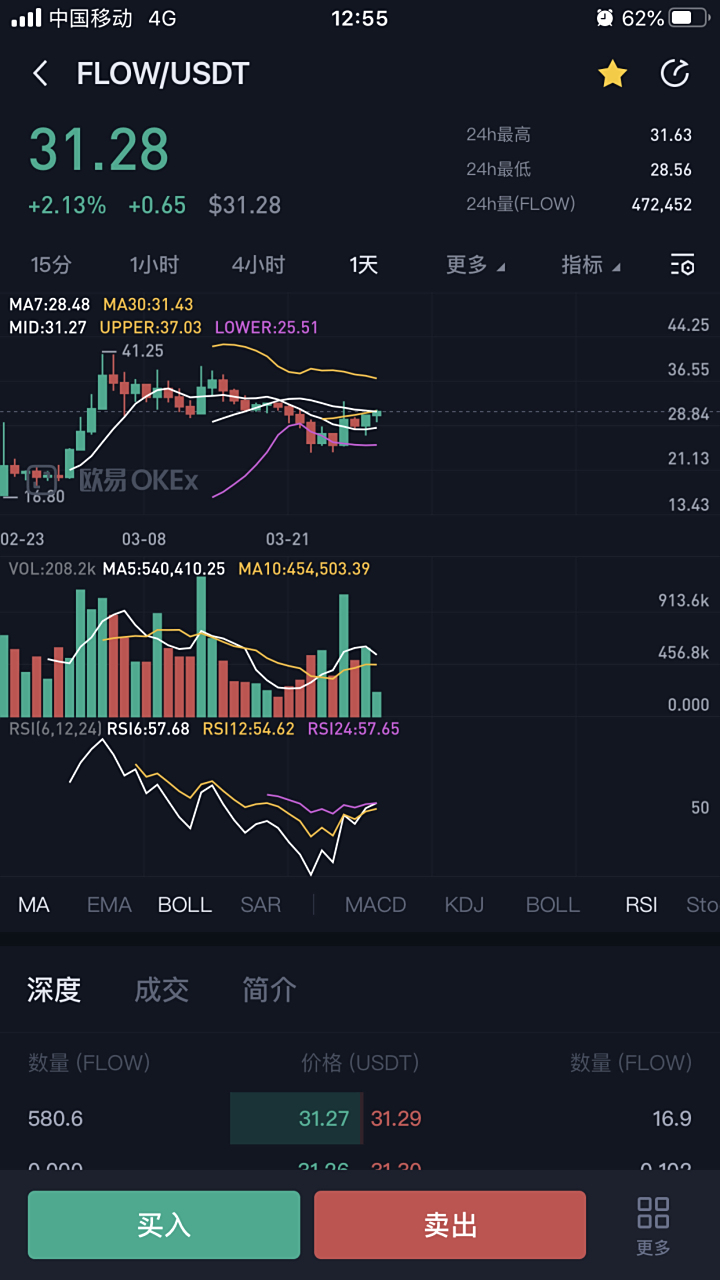Select the green 31.27 bid price cell
The image size is (720, 1280).
[x=296, y=1118]
